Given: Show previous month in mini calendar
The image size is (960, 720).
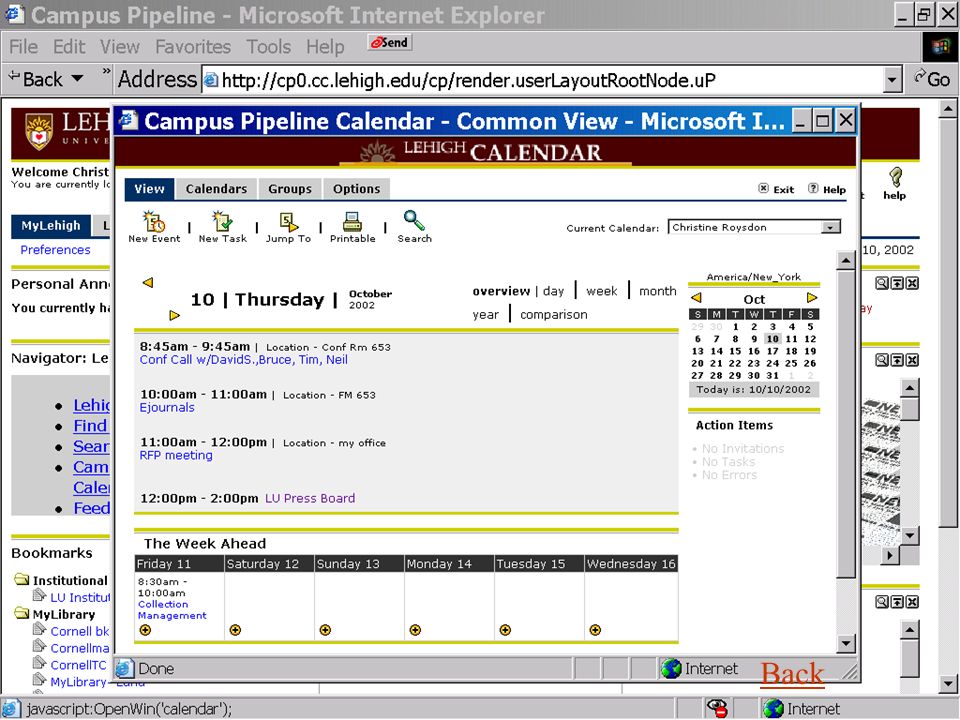Looking at the screenshot, I should tap(696, 298).
